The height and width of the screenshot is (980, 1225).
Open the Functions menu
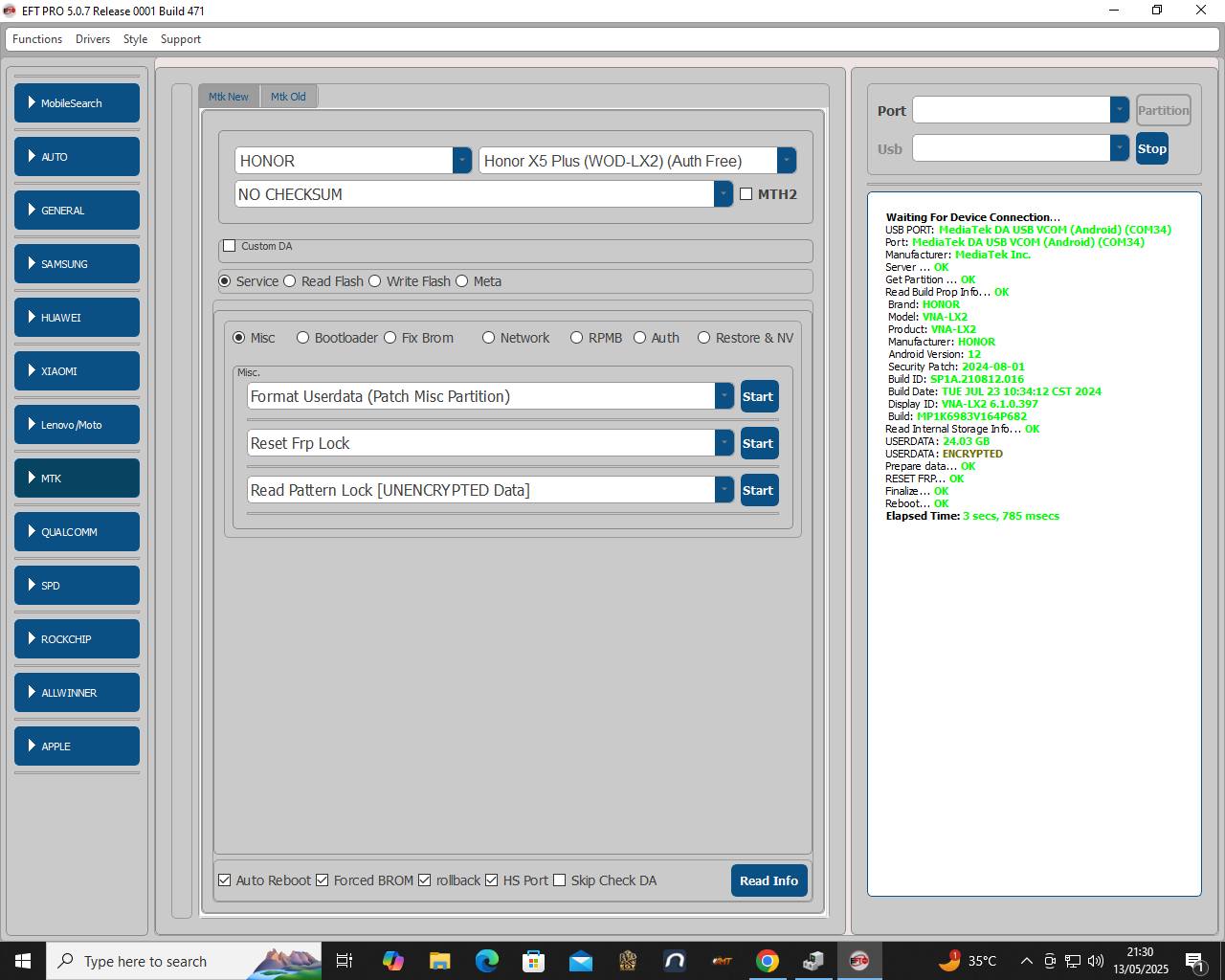click(x=37, y=39)
